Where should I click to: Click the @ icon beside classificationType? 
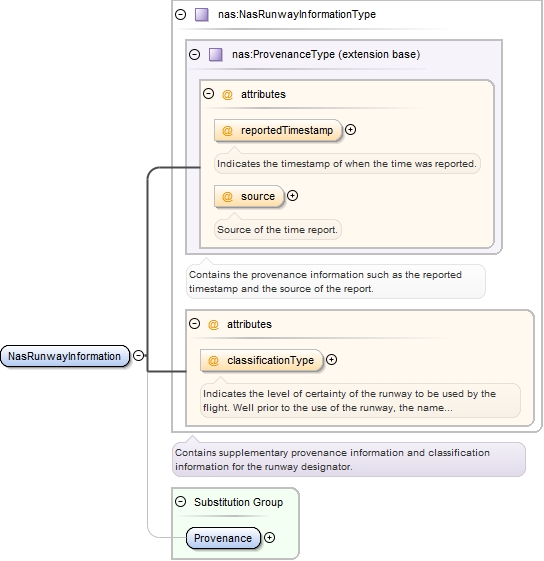pos(213,361)
